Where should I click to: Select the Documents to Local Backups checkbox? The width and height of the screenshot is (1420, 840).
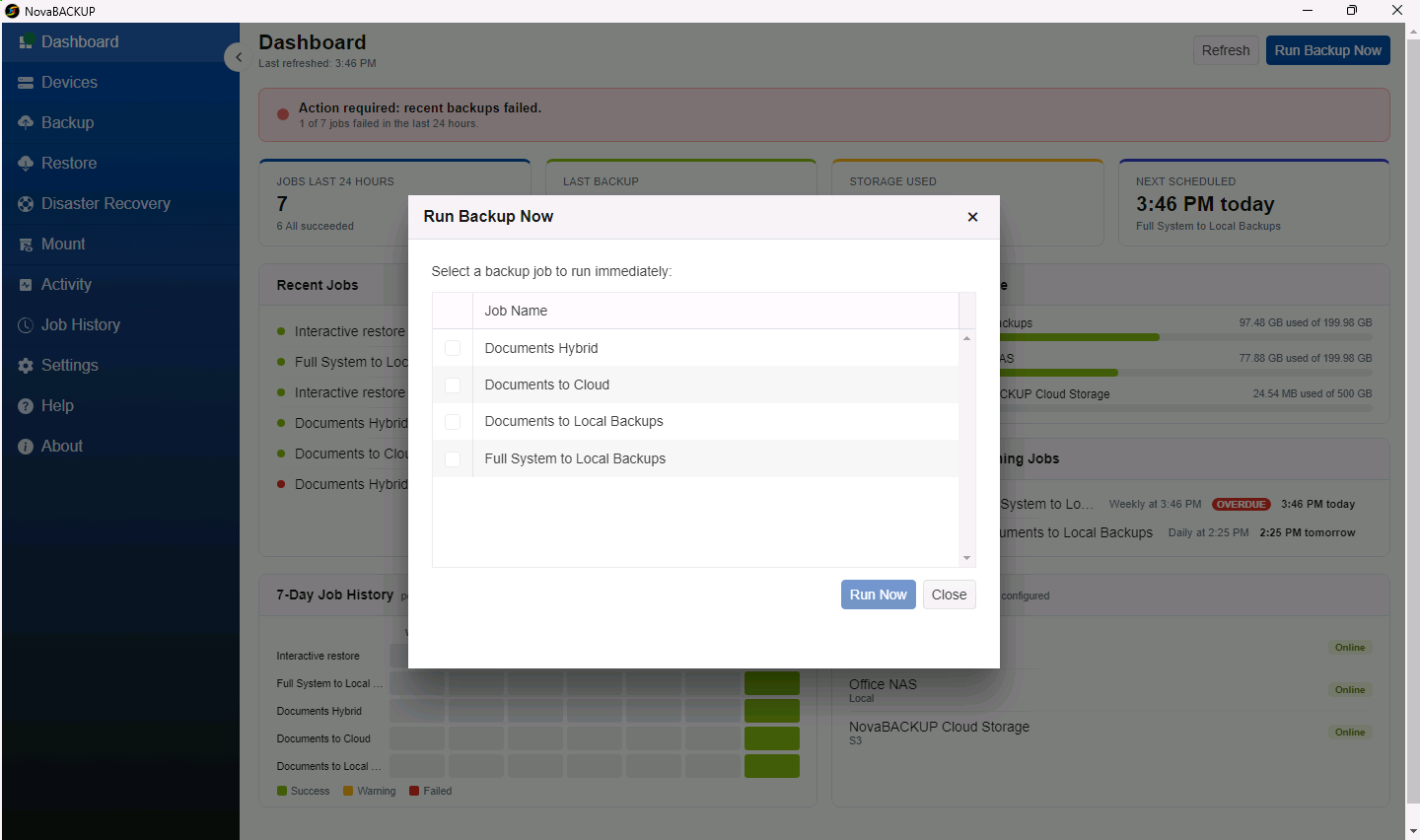453,422
